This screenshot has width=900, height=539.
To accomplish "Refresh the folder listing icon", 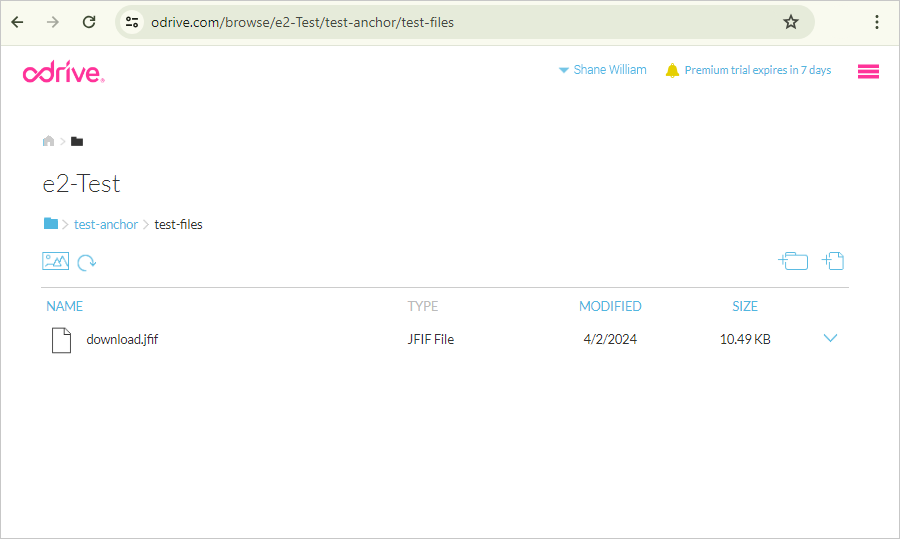I will tap(87, 262).
